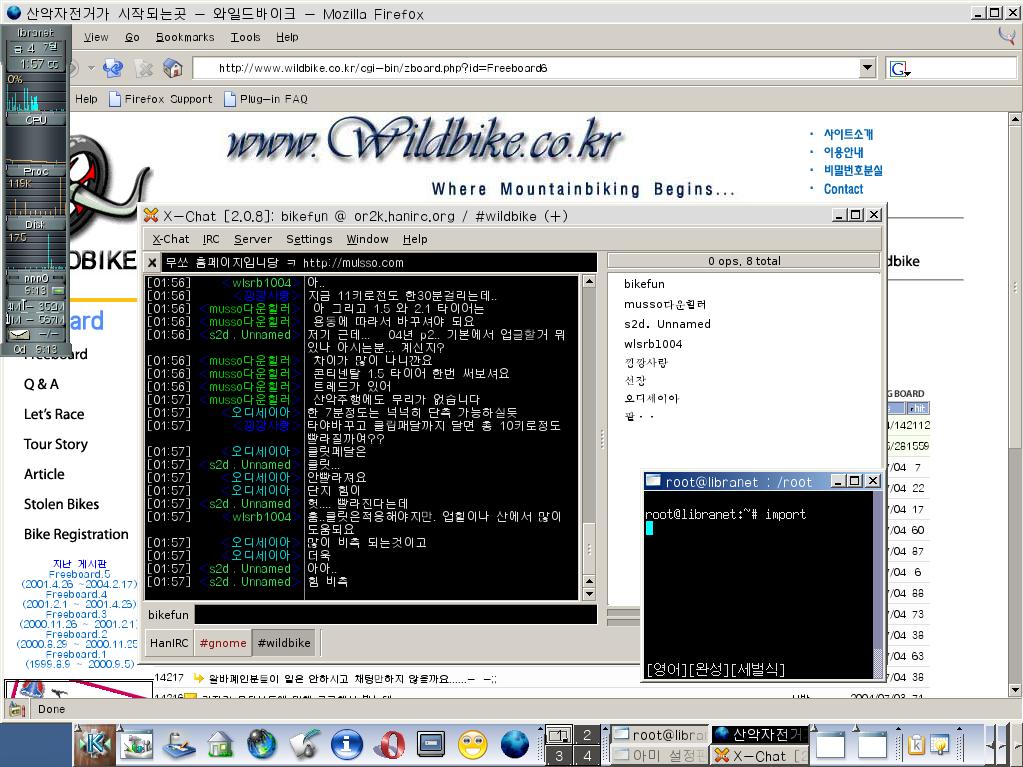Open the X-Chat Settings menu
1023x767 pixels.
(x=309, y=239)
